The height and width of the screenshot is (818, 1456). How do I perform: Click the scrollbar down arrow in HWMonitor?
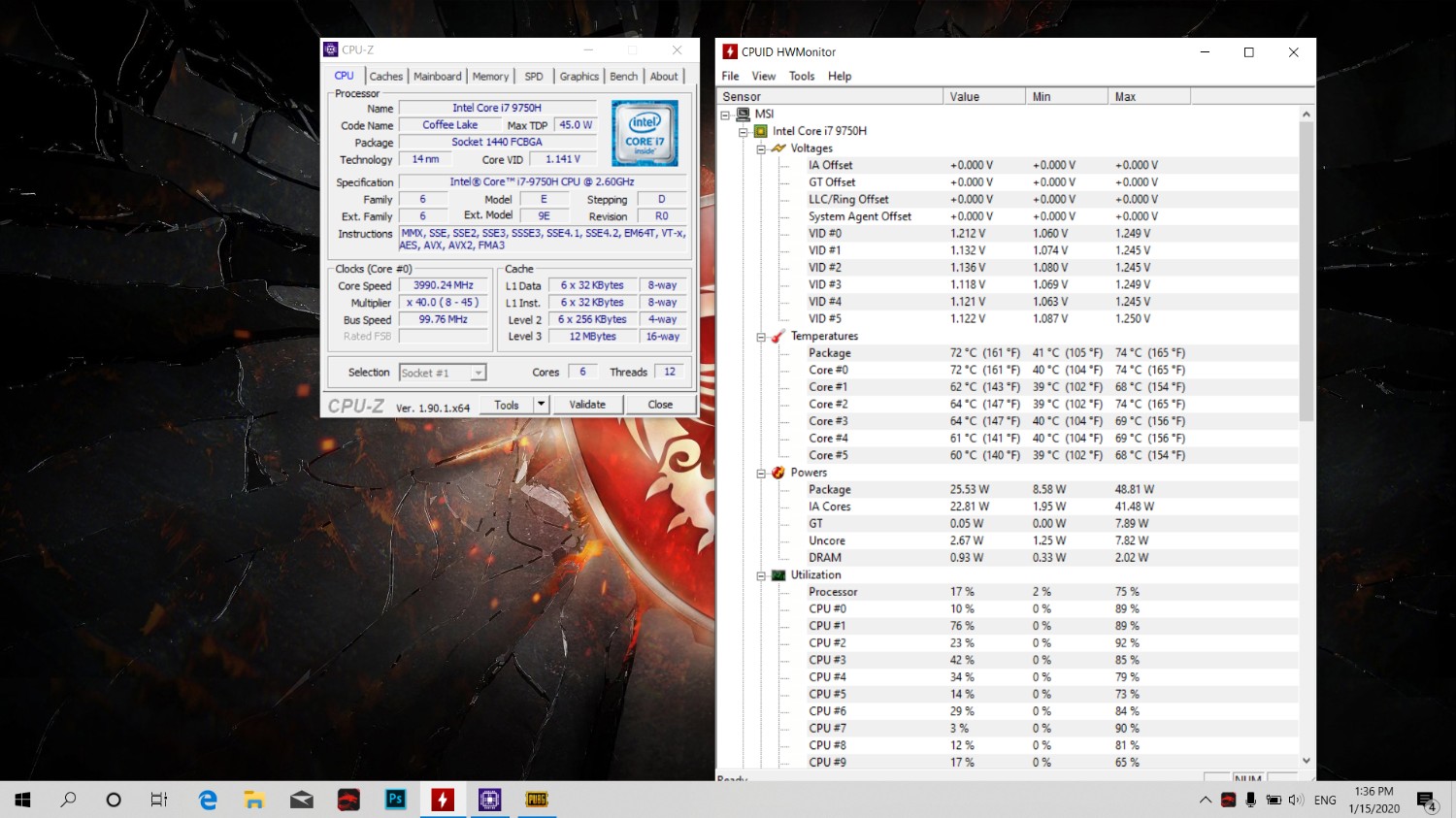coord(1307,761)
